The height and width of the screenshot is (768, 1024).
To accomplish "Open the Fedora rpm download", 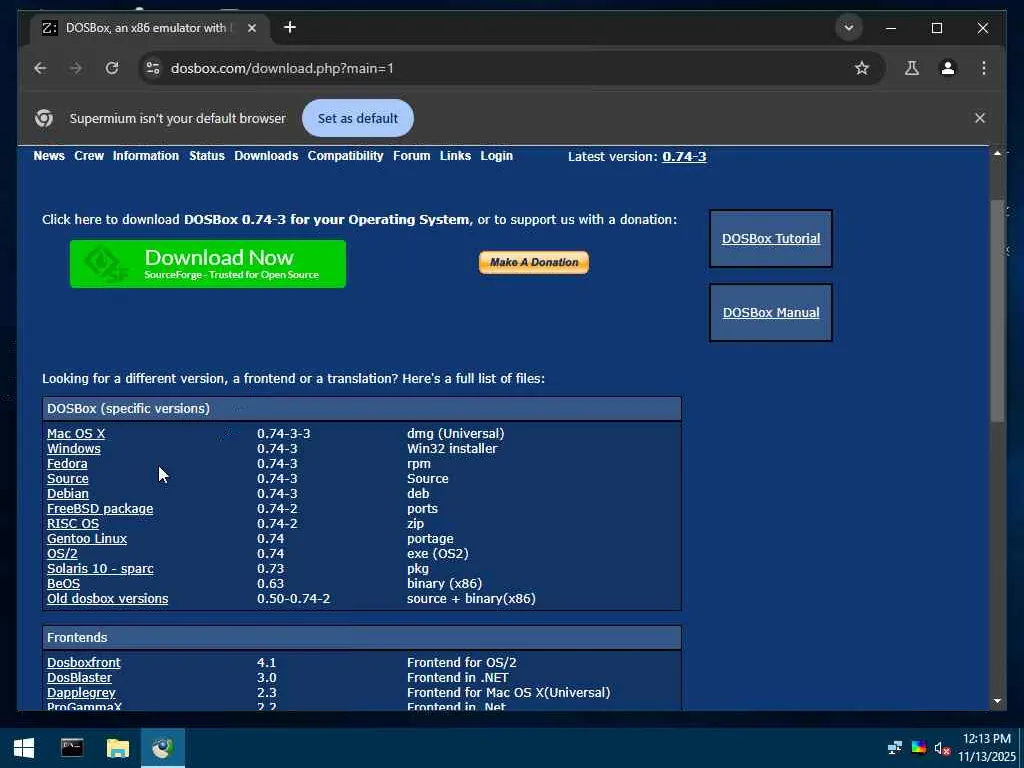I will [67, 464].
